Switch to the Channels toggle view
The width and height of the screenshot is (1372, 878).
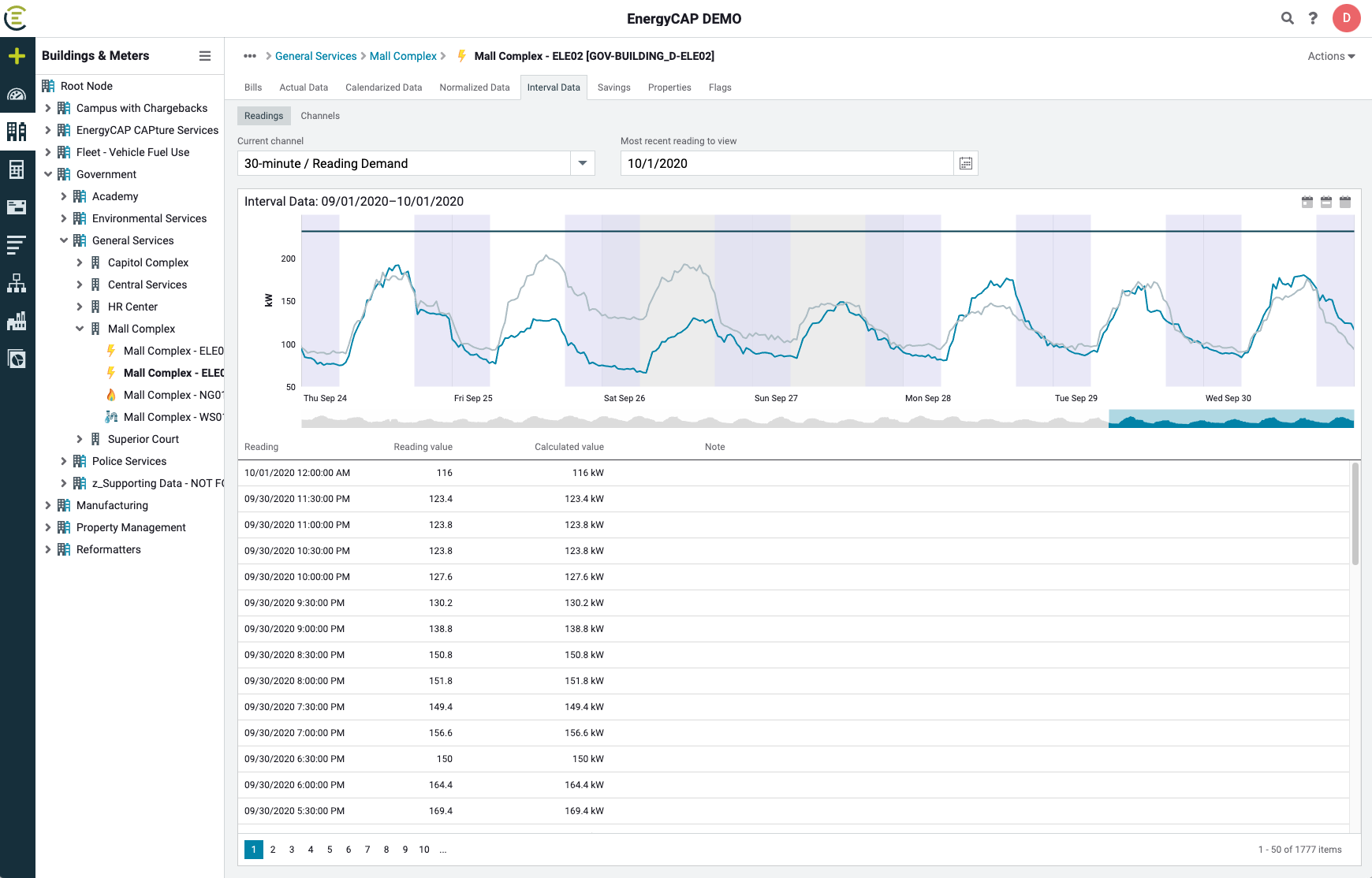(x=320, y=116)
